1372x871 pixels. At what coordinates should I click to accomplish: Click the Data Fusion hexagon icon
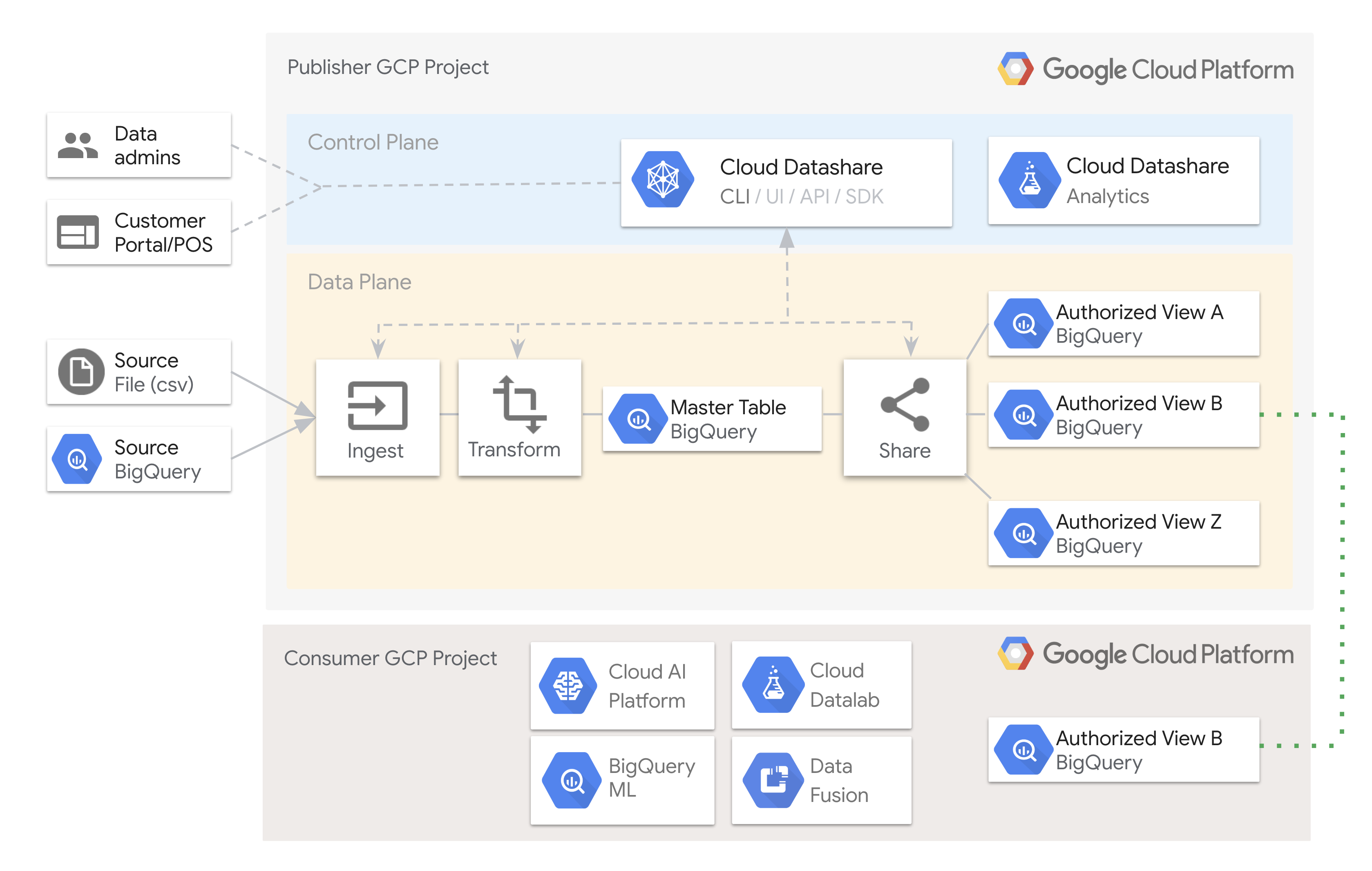(773, 780)
